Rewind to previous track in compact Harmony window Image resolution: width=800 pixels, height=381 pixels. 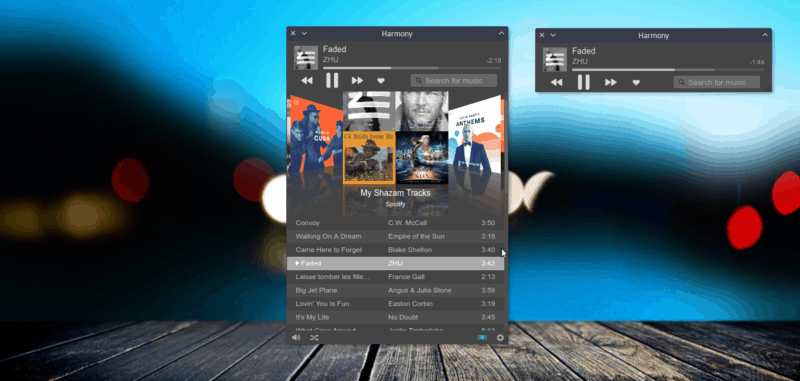click(557, 82)
